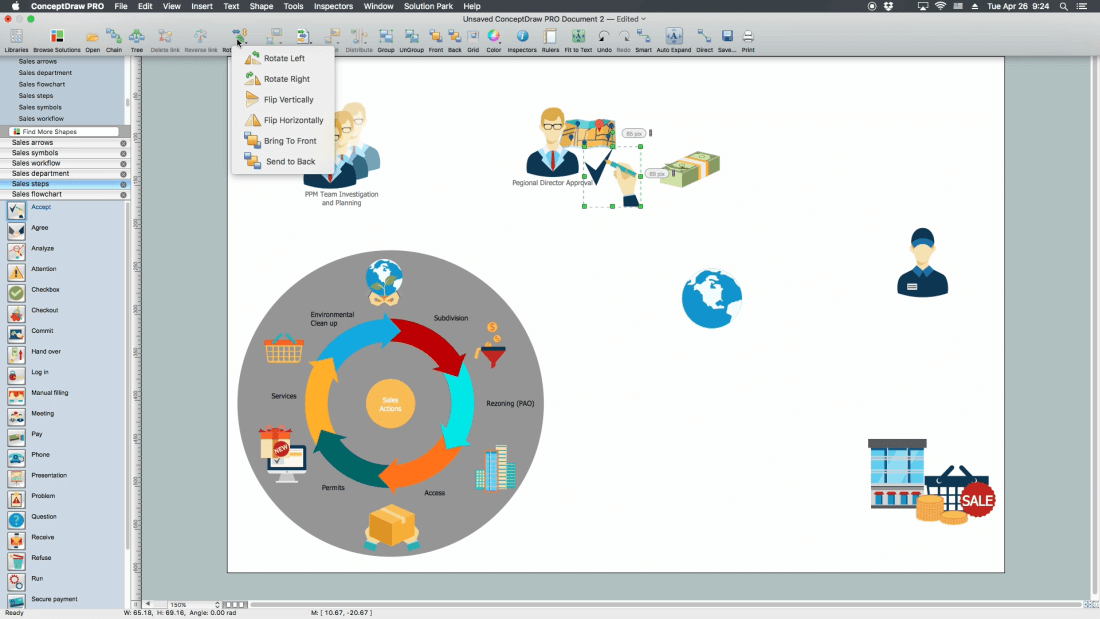Screen dimensions: 1100x619
Task: Close the Sales flowchart library tab
Action: (x=123, y=194)
